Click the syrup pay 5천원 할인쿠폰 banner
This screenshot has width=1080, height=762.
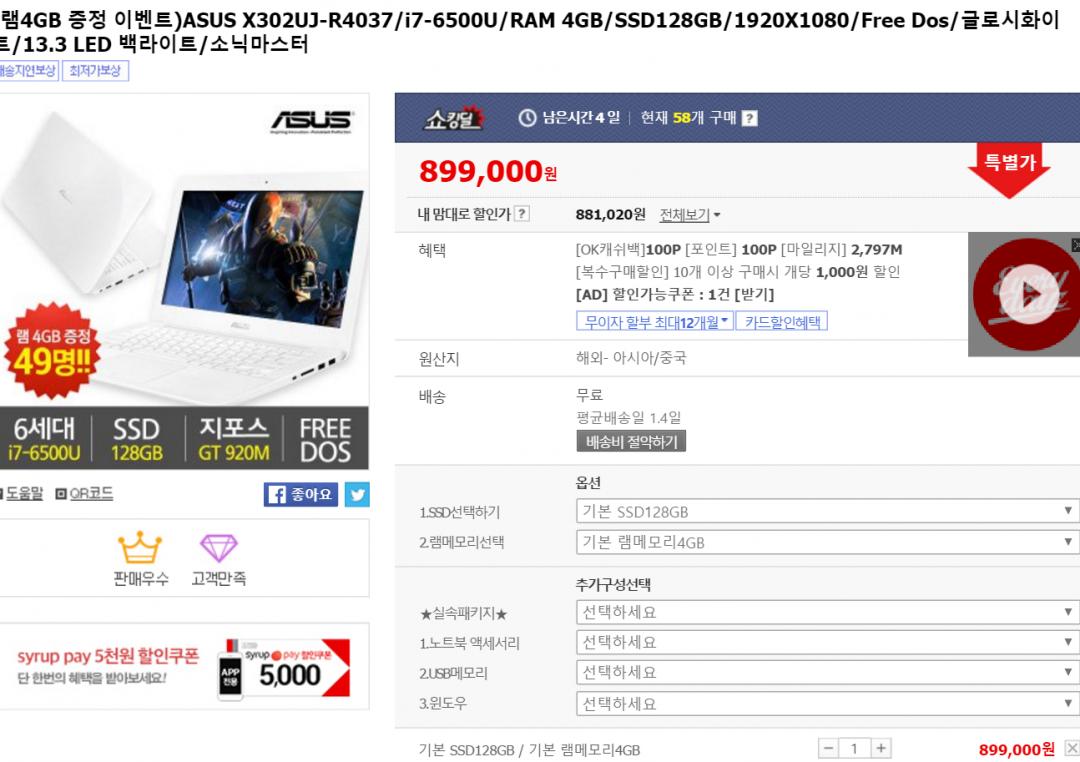click(183, 666)
